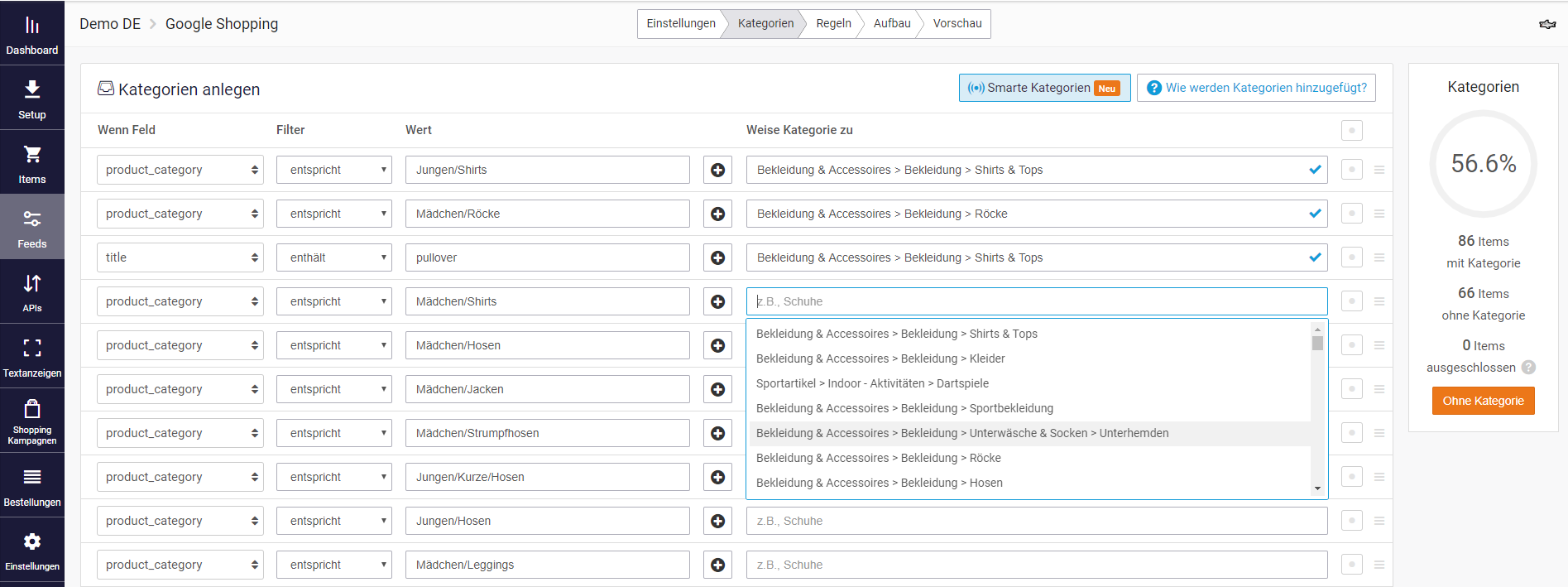Focus the Mädchen/Shirts category input field
Screen dimensions: 1568x587
[x=1037, y=301]
